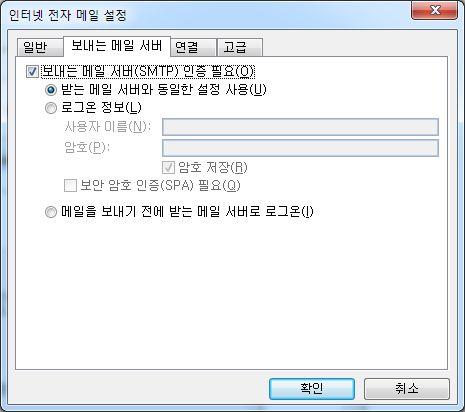The width and height of the screenshot is (465, 412).
Task: Click the 사용자 이름(N) label text
Action: pyautogui.click(x=108, y=127)
